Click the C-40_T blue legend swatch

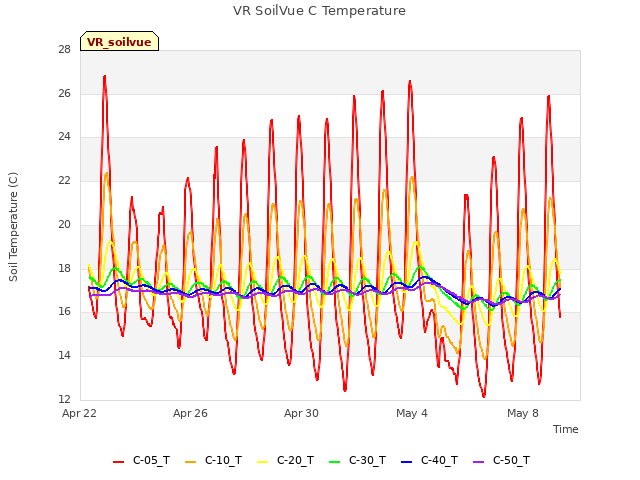[x=407, y=462]
